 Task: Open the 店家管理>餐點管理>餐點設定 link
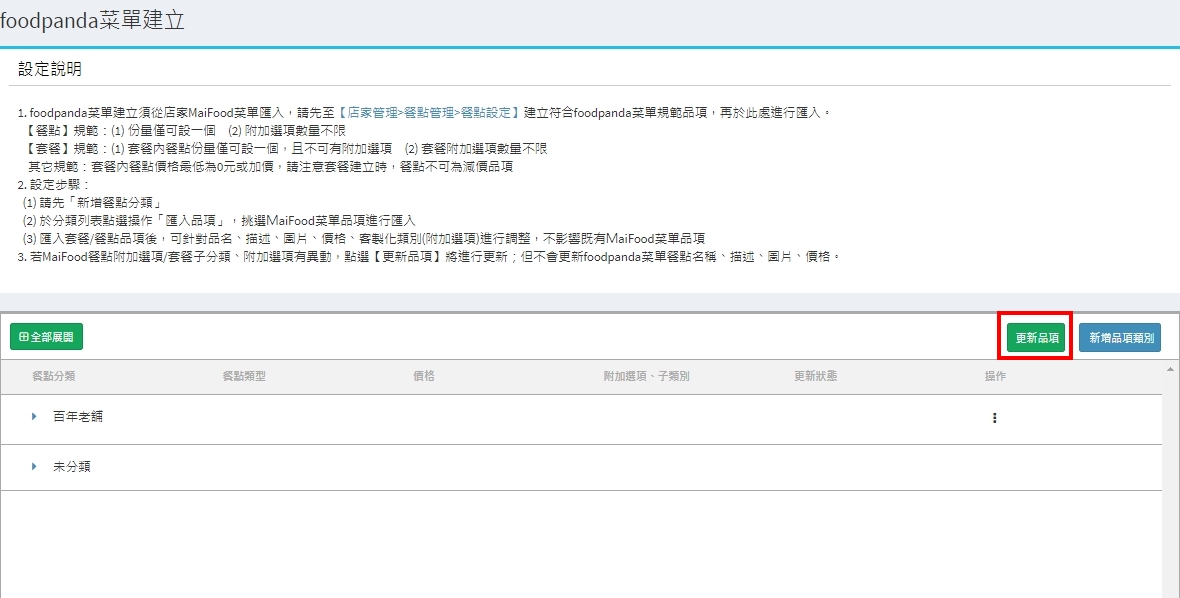point(430,113)
